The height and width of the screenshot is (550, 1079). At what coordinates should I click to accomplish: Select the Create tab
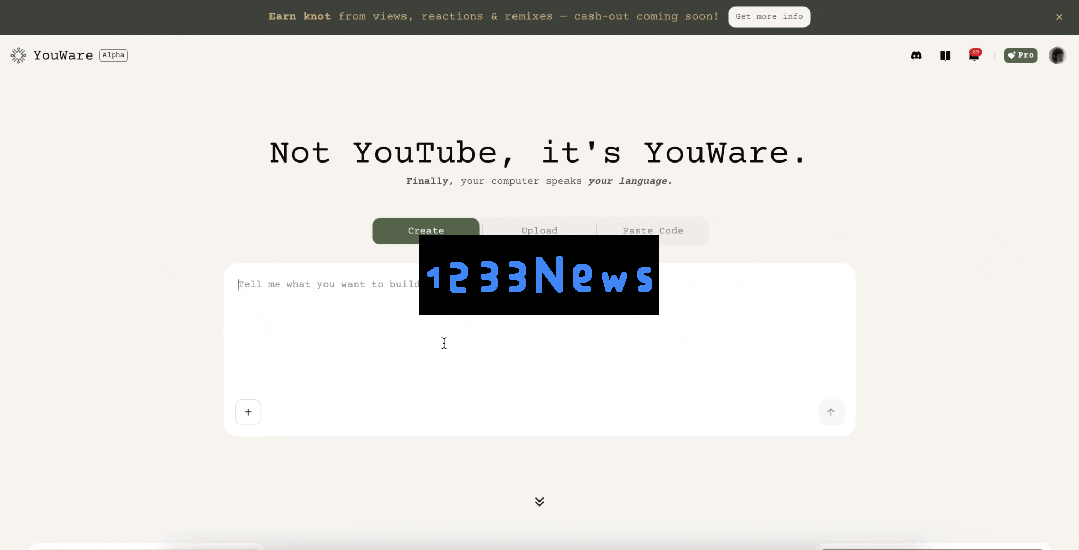click(426, 231)
